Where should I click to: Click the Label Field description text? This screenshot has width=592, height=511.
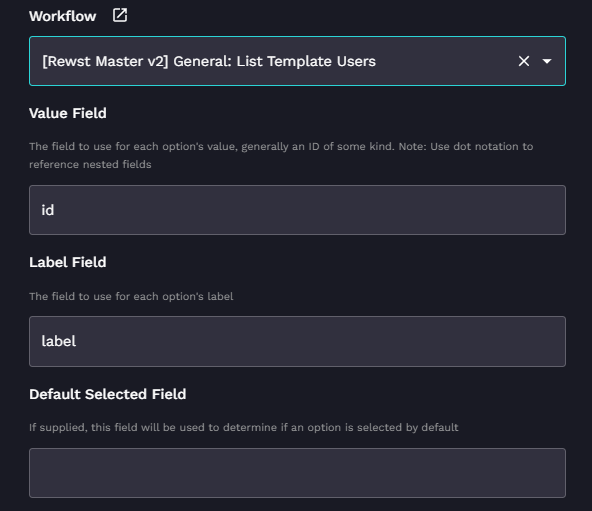[x=131, y=296]
